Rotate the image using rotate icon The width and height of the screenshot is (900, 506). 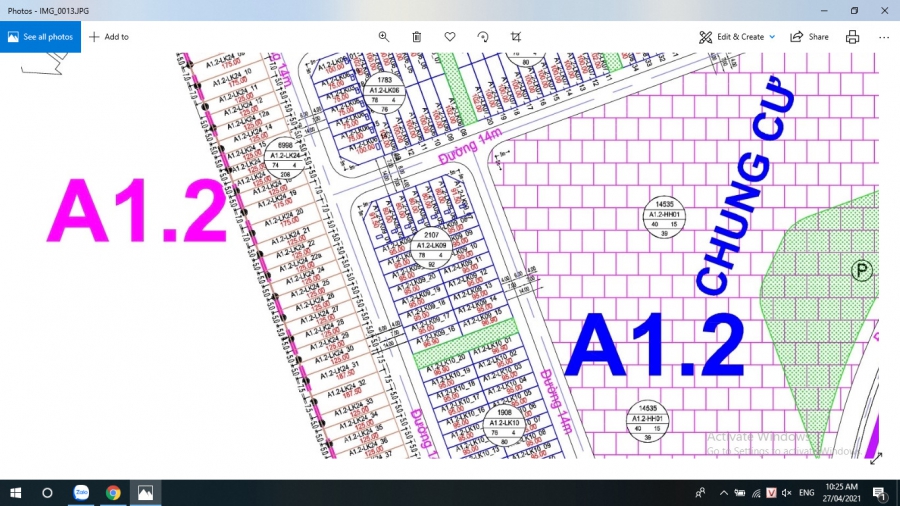click(483, 37)
